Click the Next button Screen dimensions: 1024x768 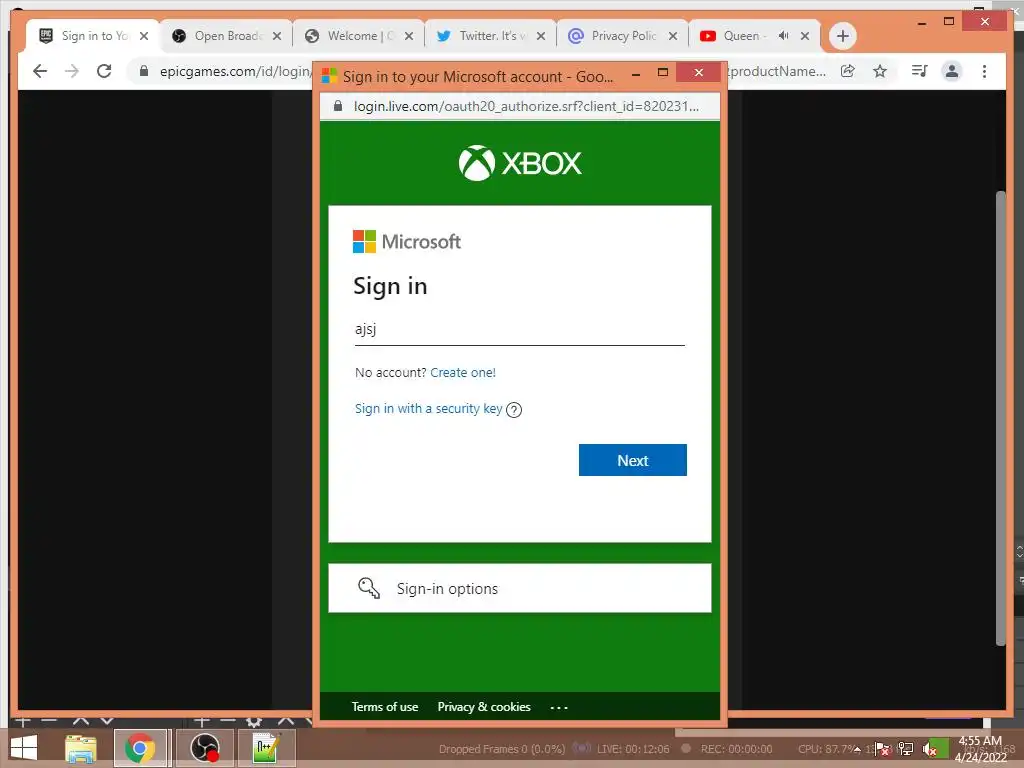pyautogui.click(x=632, y=460)
